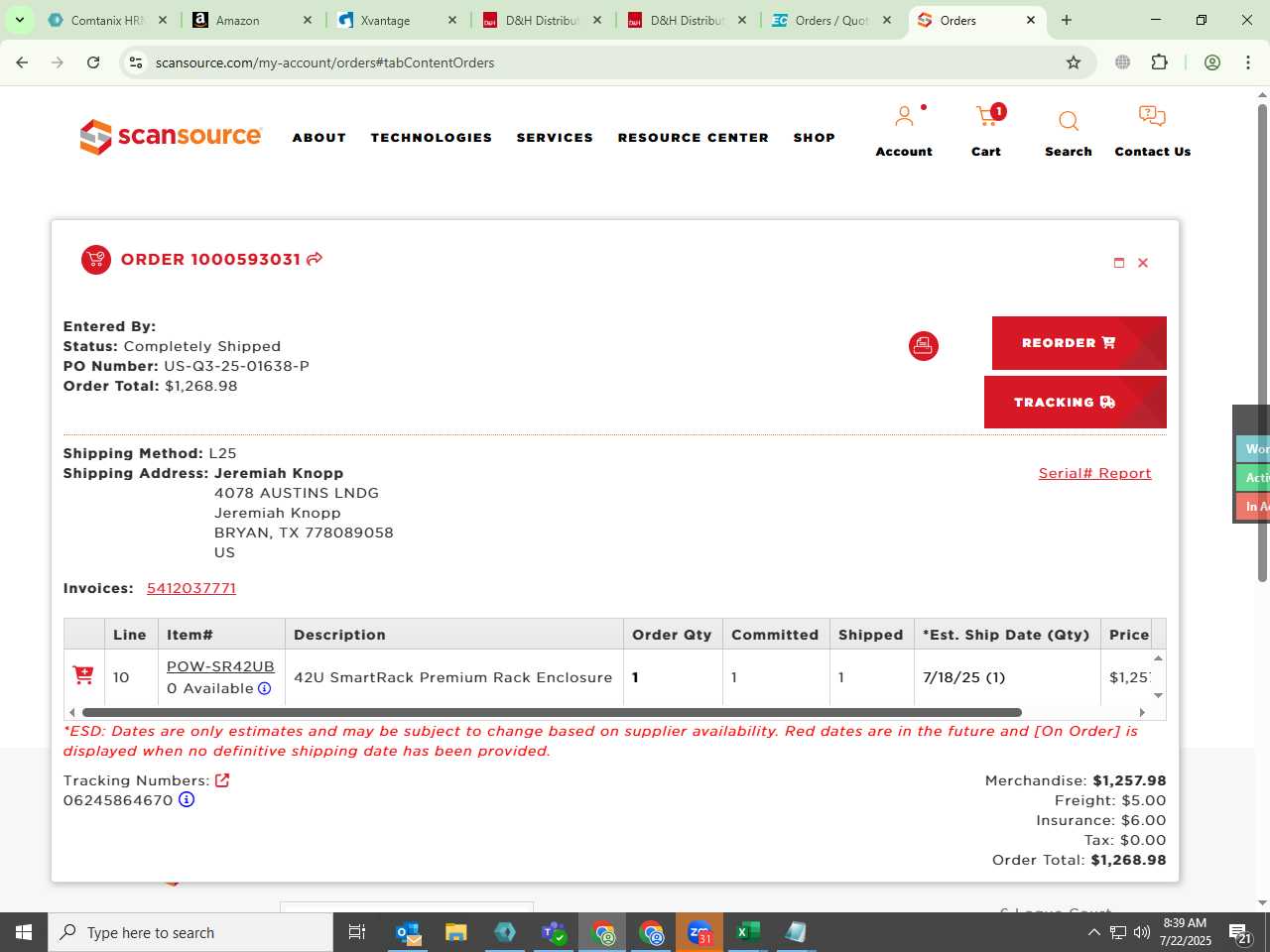The width and height of the screenshot is (1270, 952).
Task: Click the page vertical scrollbar
Action: (1263, 342)
